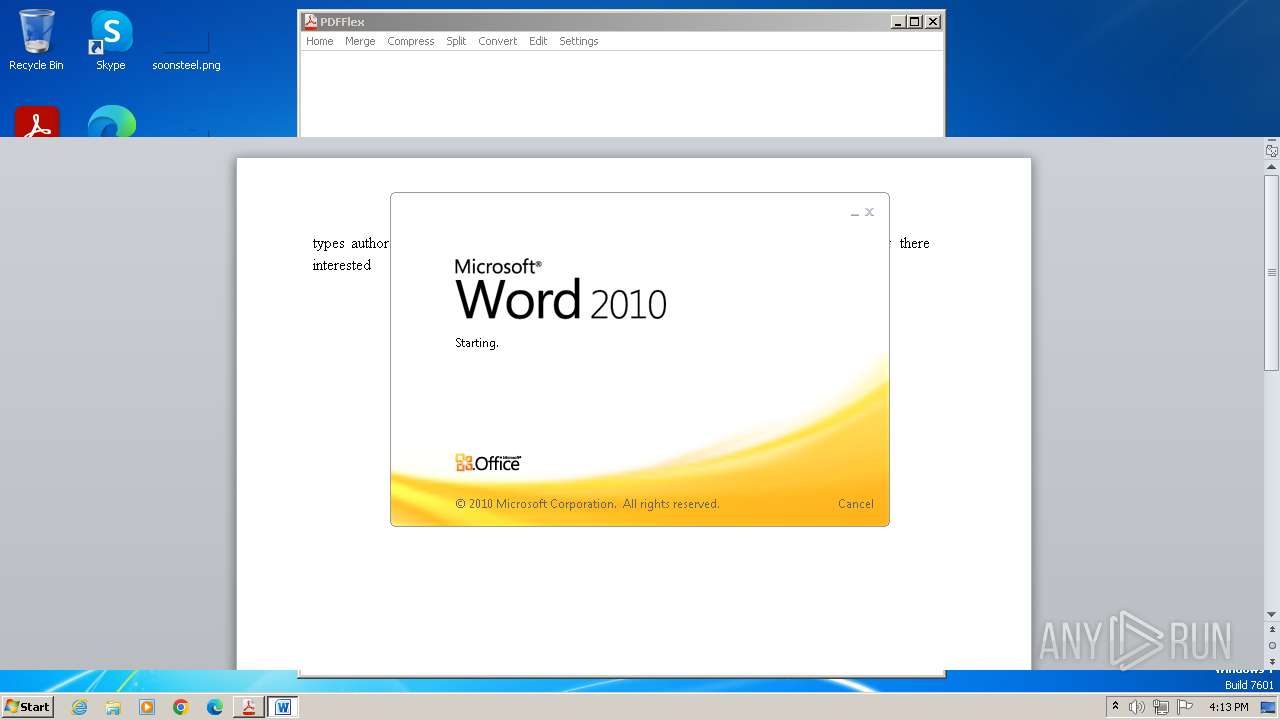Click the Word vertical scrollbar thumb
This screenshot has width=1280, height=720.
(1272, 273)
